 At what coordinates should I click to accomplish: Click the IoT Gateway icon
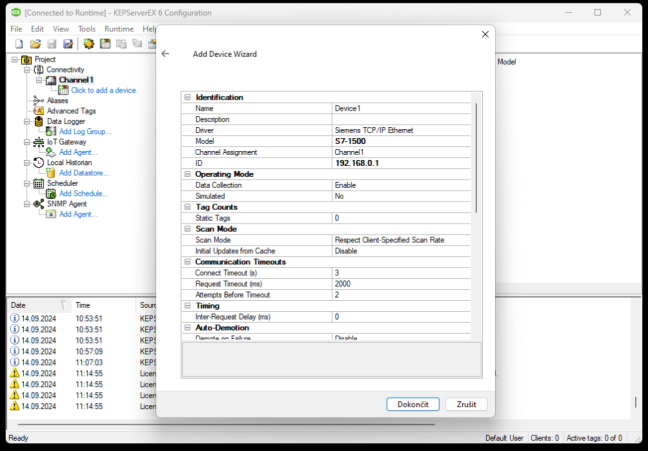click(x=38, y=142)
